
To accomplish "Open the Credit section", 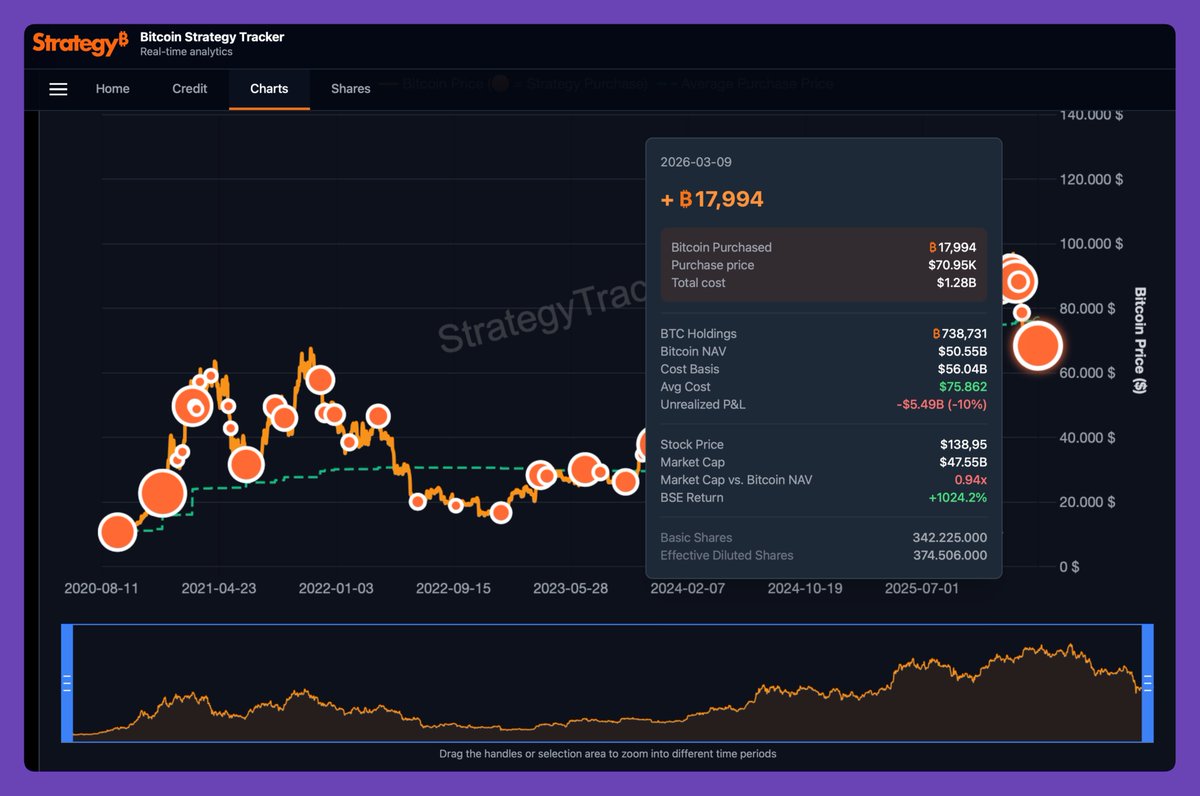I will pyautogui.click(x=189, y=89).
